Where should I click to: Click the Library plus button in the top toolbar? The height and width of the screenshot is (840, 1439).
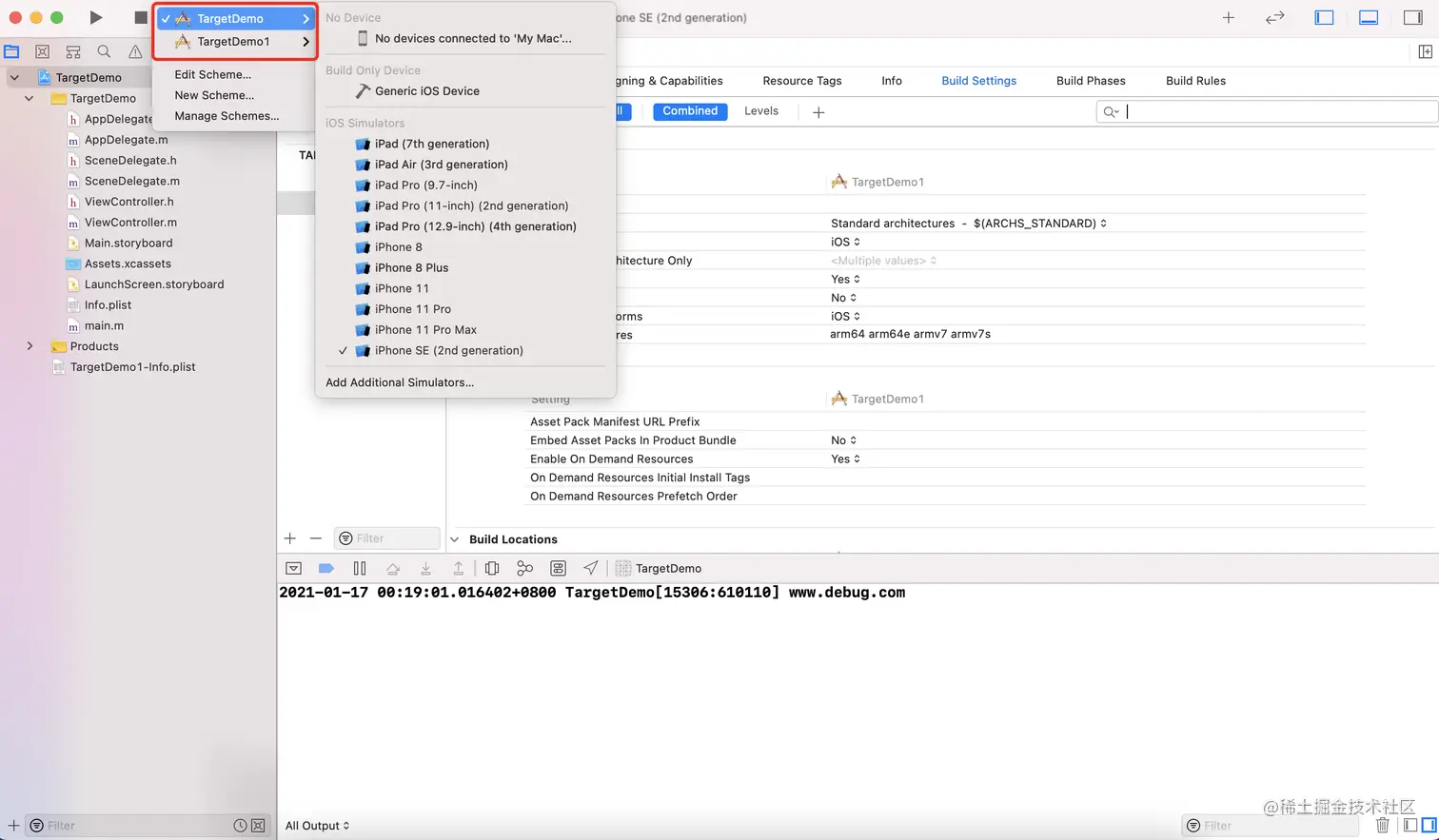(1229, 17)
